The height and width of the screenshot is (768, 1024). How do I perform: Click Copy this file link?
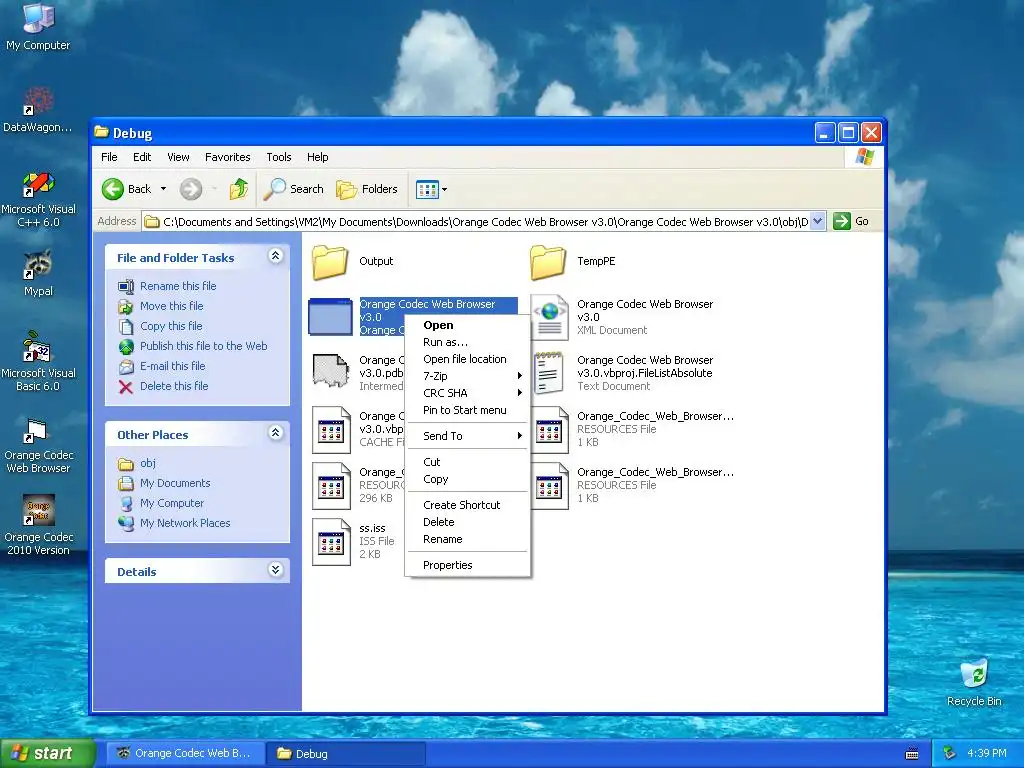click(161, 326)
